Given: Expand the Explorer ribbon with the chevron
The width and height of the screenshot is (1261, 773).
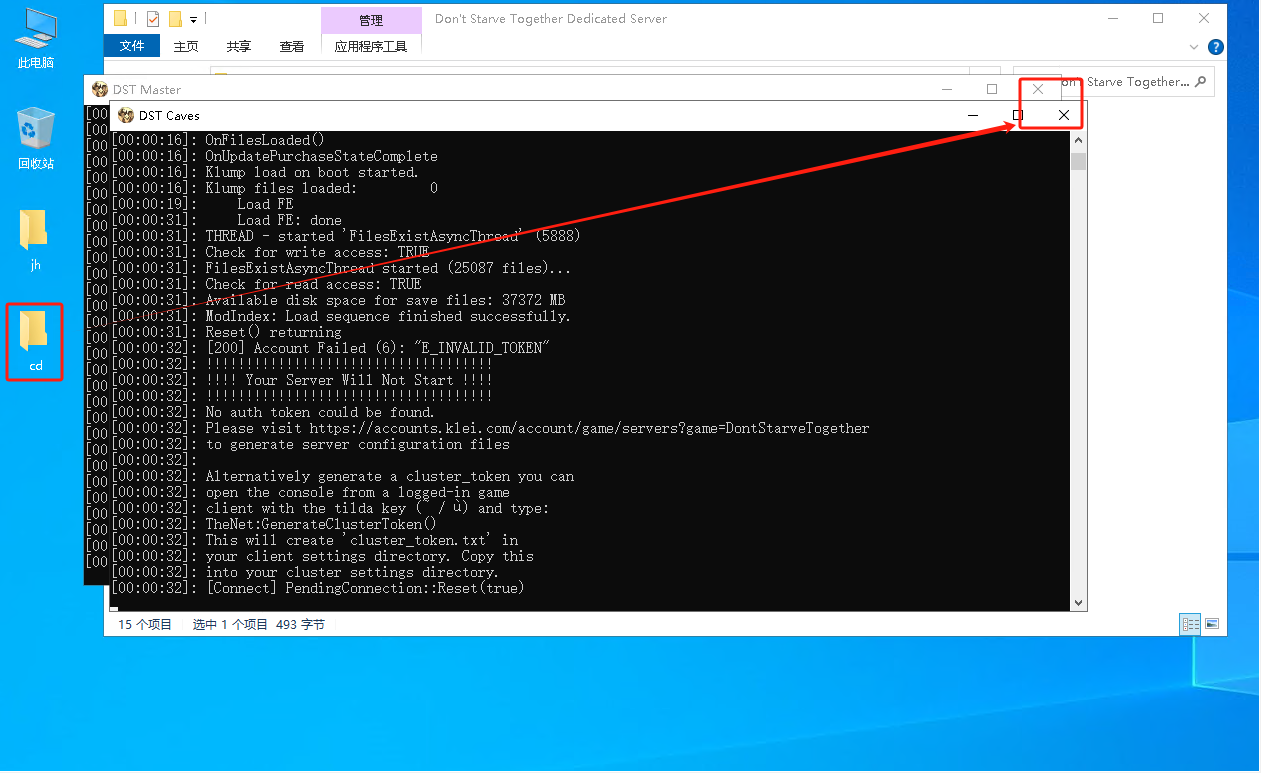Looking at the screenshot, I should (x=1194, y=47).
